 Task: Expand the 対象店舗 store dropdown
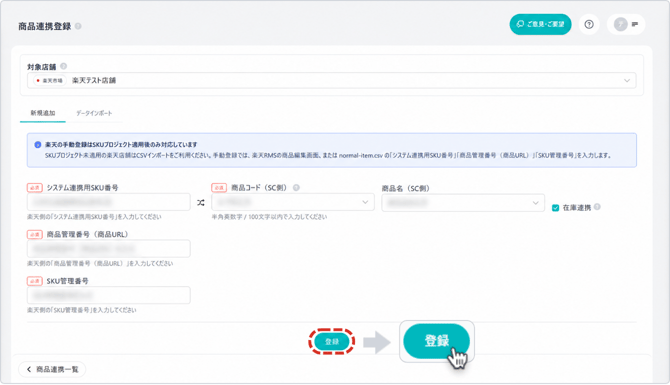point(332,80)
